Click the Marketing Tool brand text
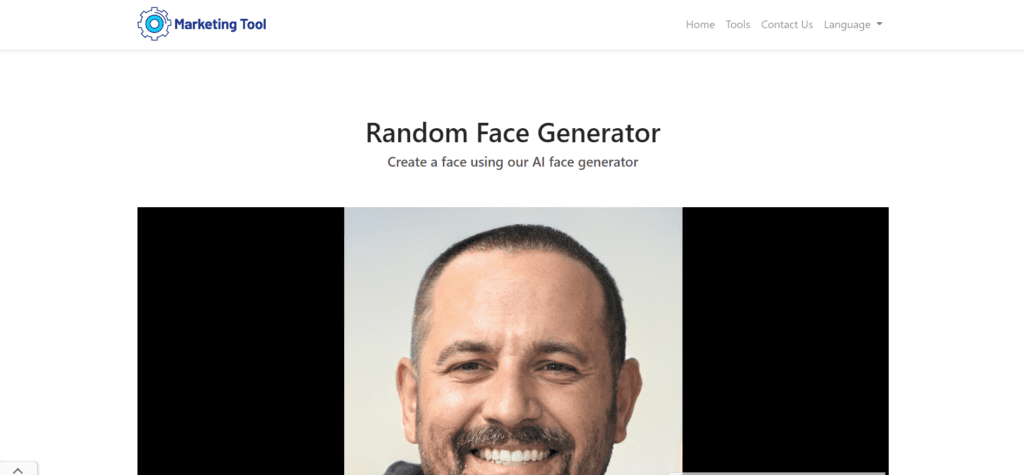This screenshot has height=475, width=1024. click(x=220, y=24)
